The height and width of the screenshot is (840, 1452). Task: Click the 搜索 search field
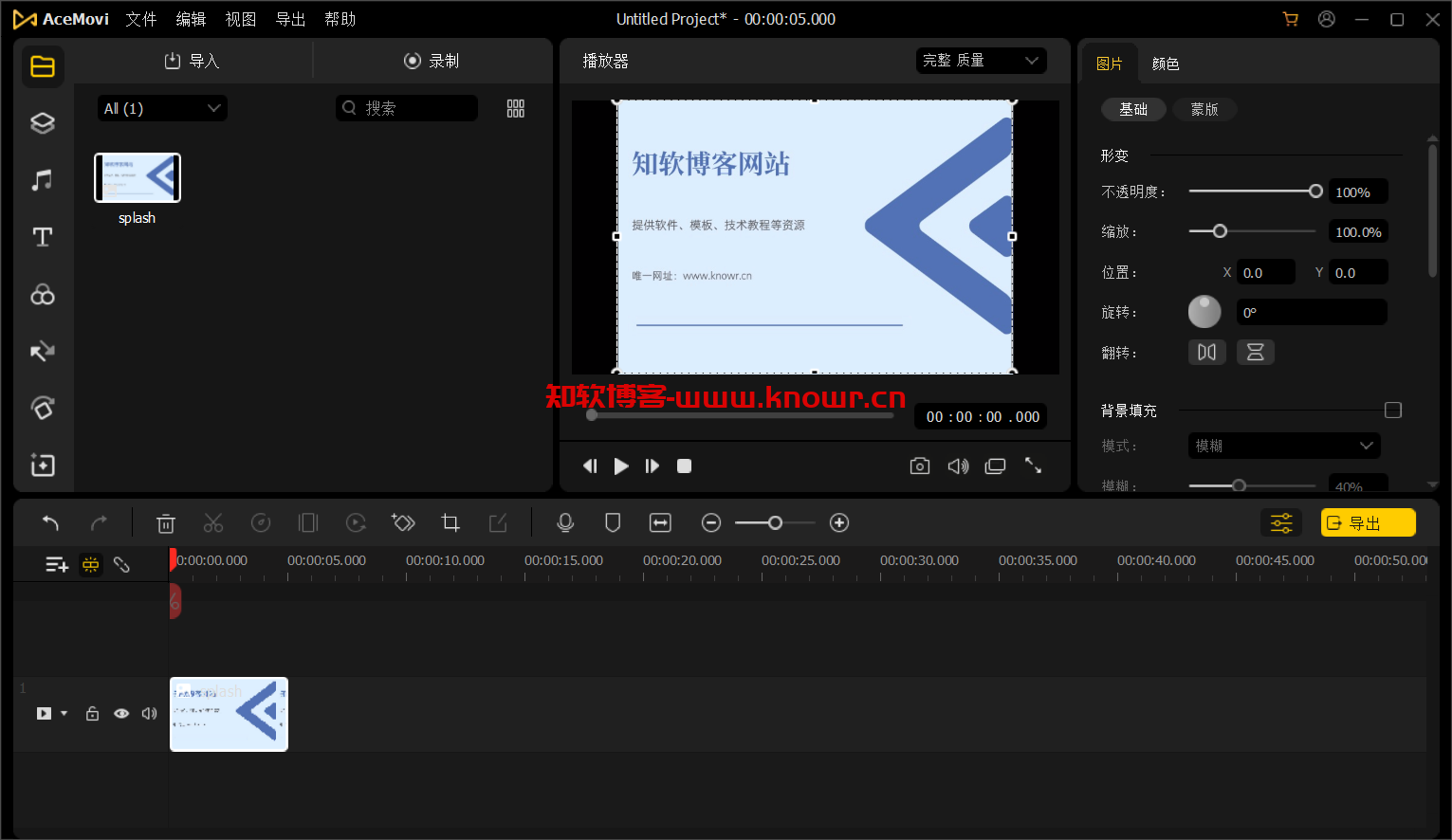click(407, 108)
